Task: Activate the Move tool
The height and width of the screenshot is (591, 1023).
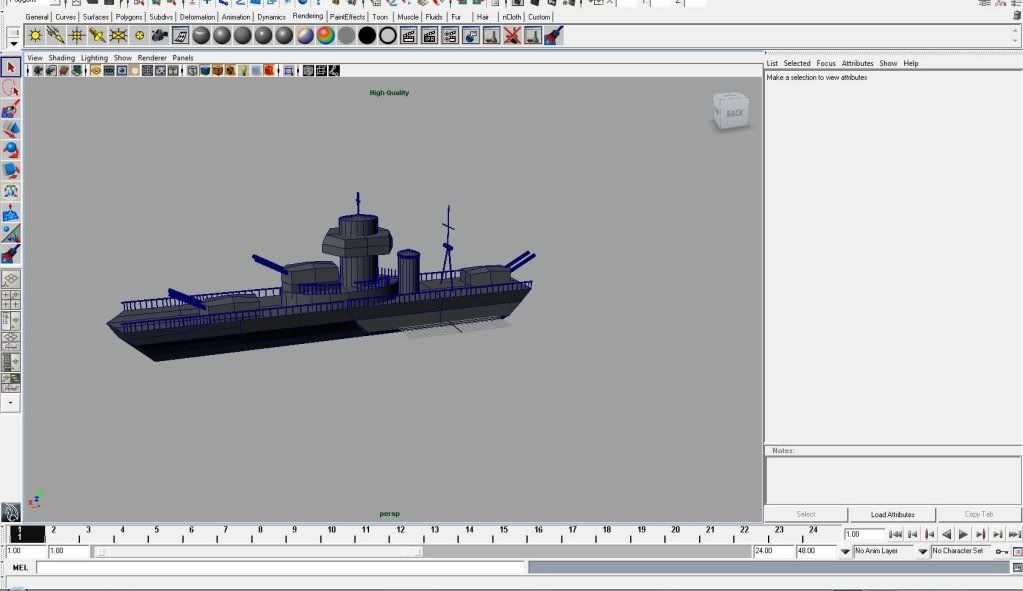Action: coord(10,129)
